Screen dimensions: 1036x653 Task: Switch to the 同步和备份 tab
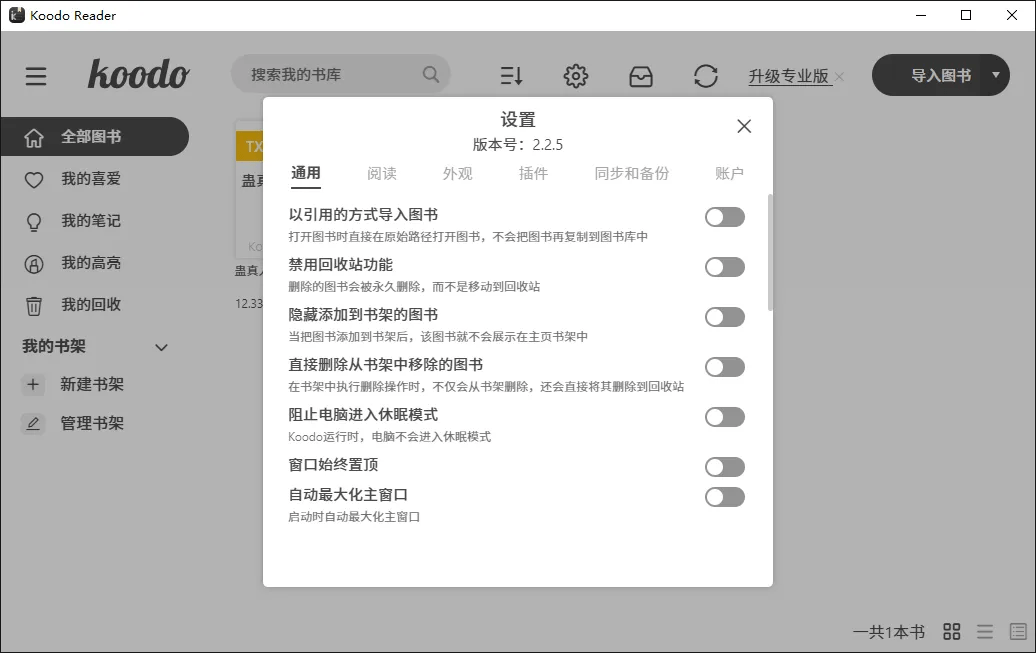632,174
